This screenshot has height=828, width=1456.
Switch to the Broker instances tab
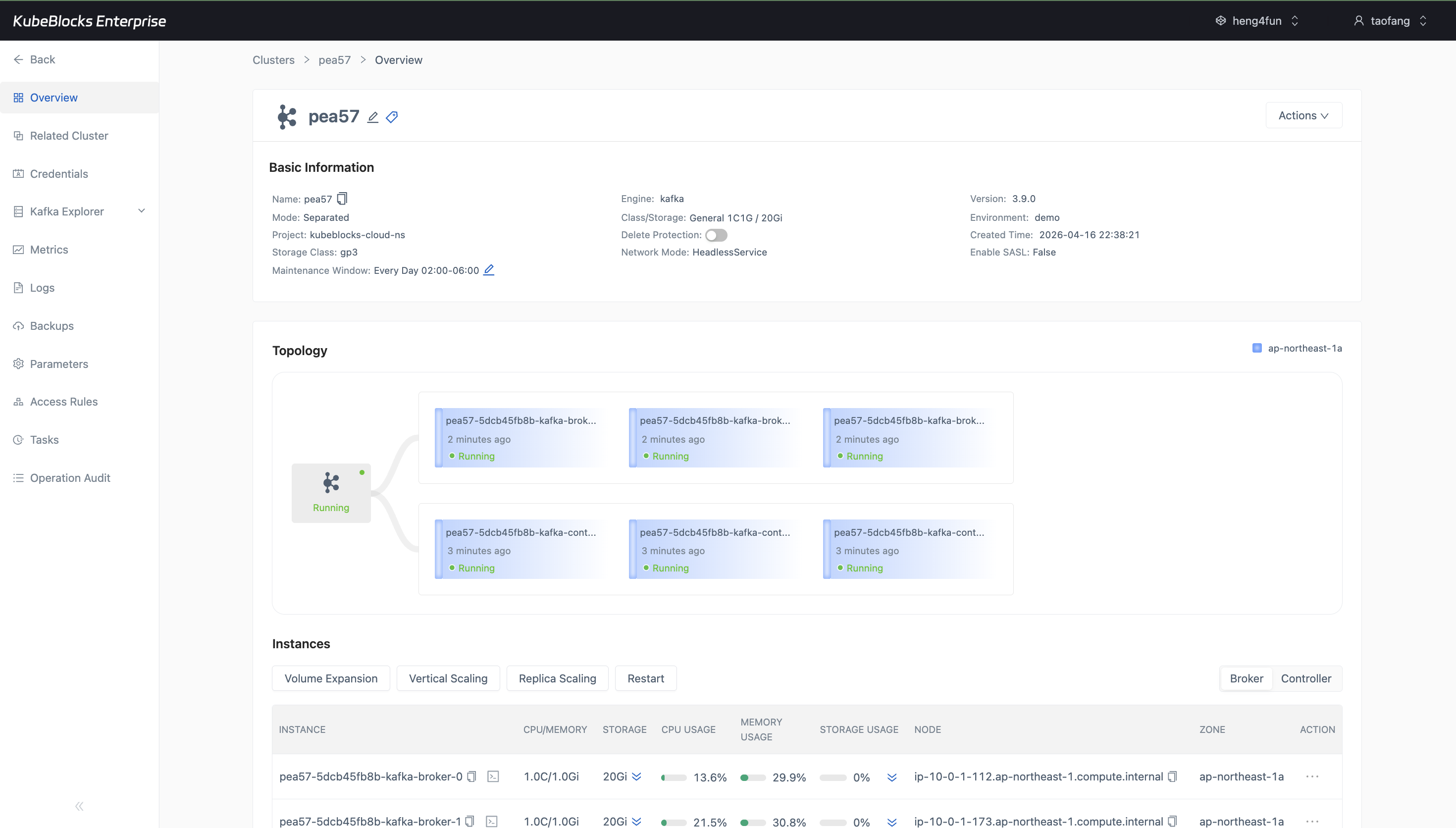click(1246, 678)
